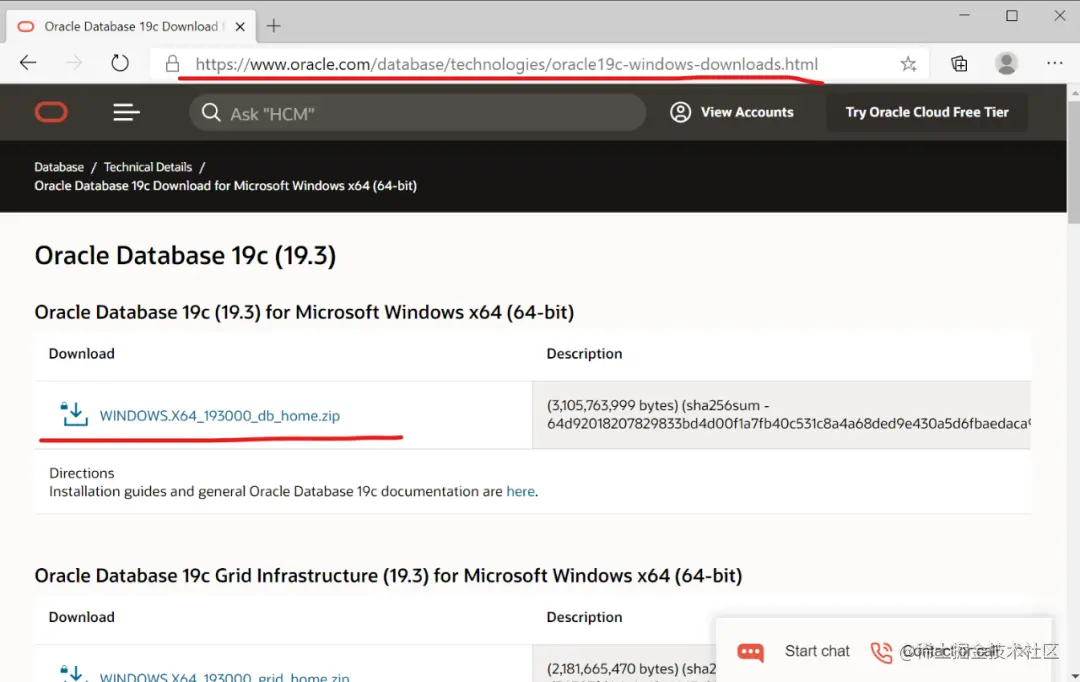Click the browser address bar URL
The height and width of the screenshot is (682, 1080).
tap(506, 64)
